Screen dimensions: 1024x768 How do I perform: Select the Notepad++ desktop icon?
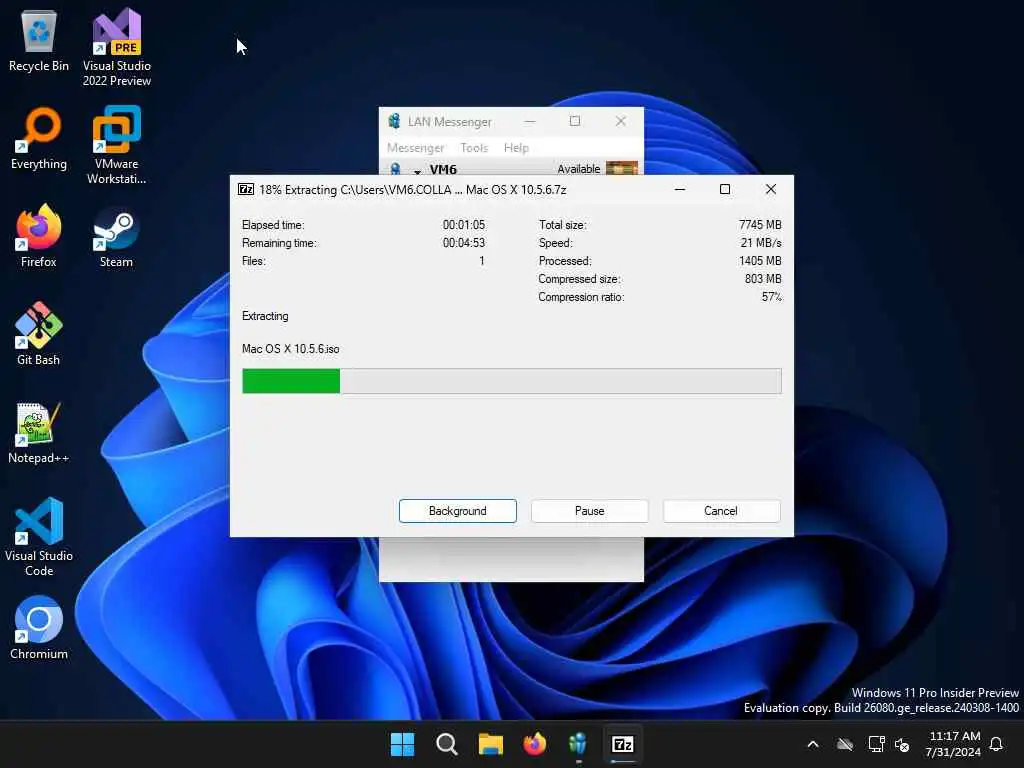coord(39,432)
